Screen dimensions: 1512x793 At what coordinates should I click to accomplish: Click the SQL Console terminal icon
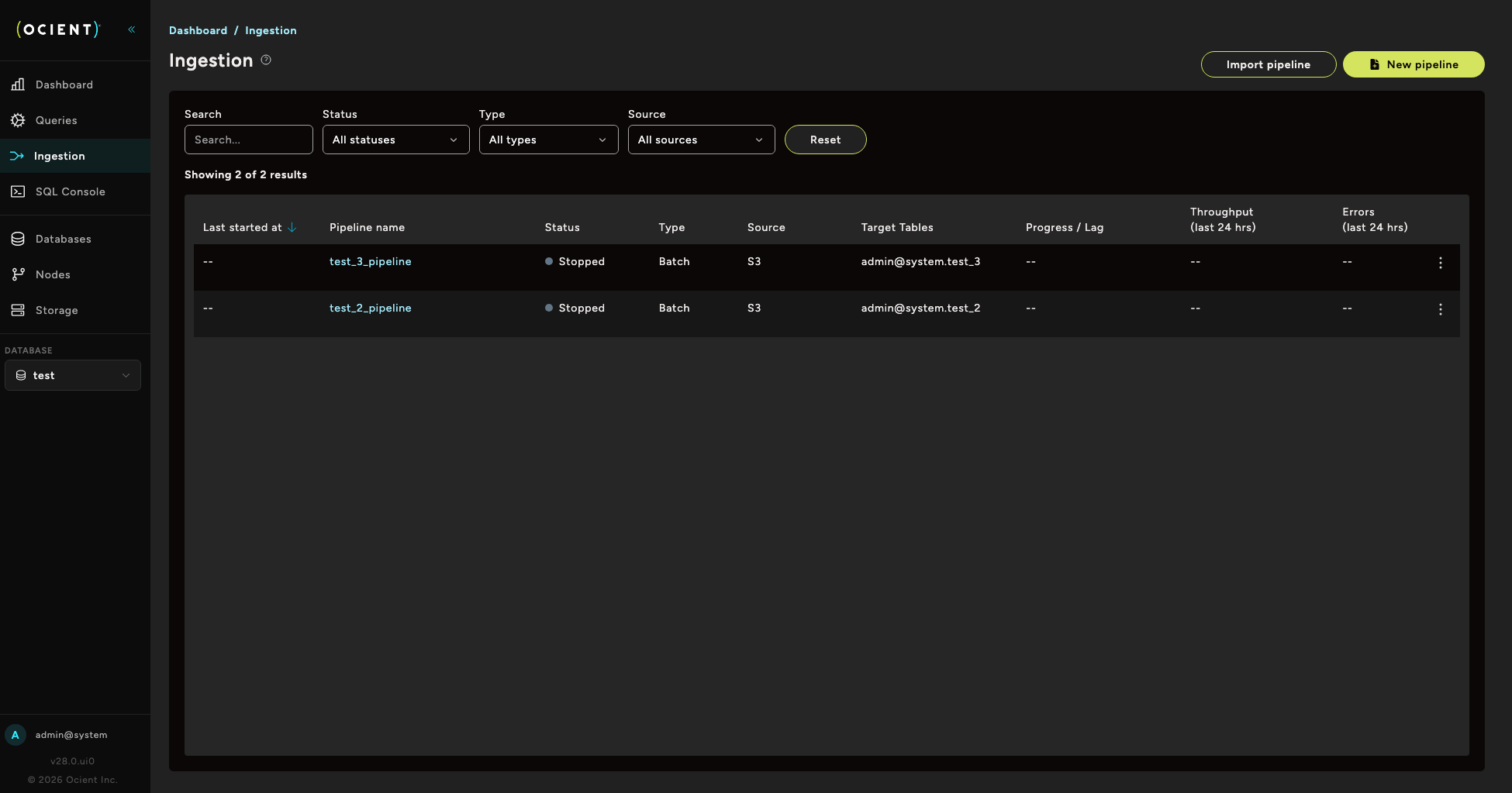(18, 191)
